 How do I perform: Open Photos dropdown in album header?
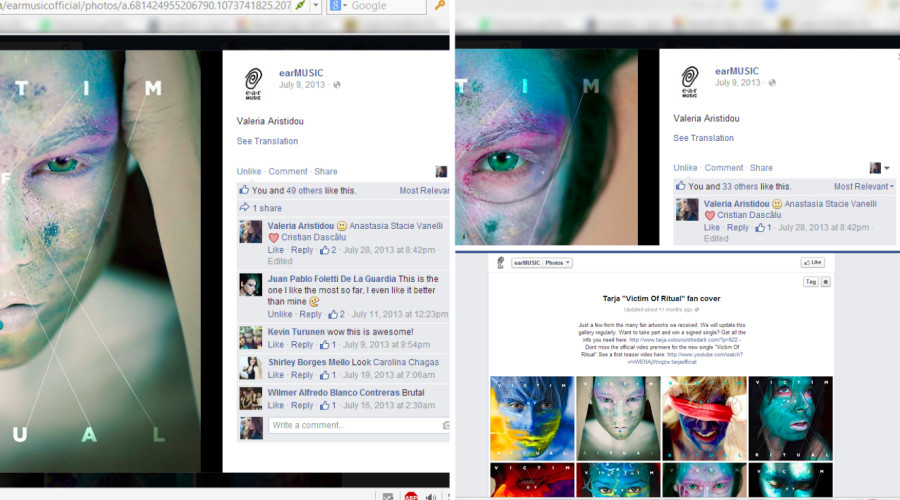point(557,262)
